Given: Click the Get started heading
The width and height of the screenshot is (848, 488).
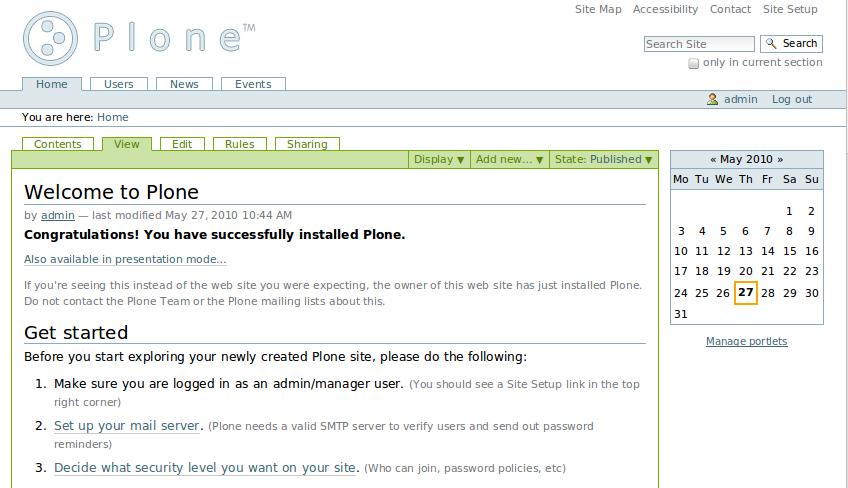Looking at the screenshot, I should pyautogui.click(x=76, y=333).
